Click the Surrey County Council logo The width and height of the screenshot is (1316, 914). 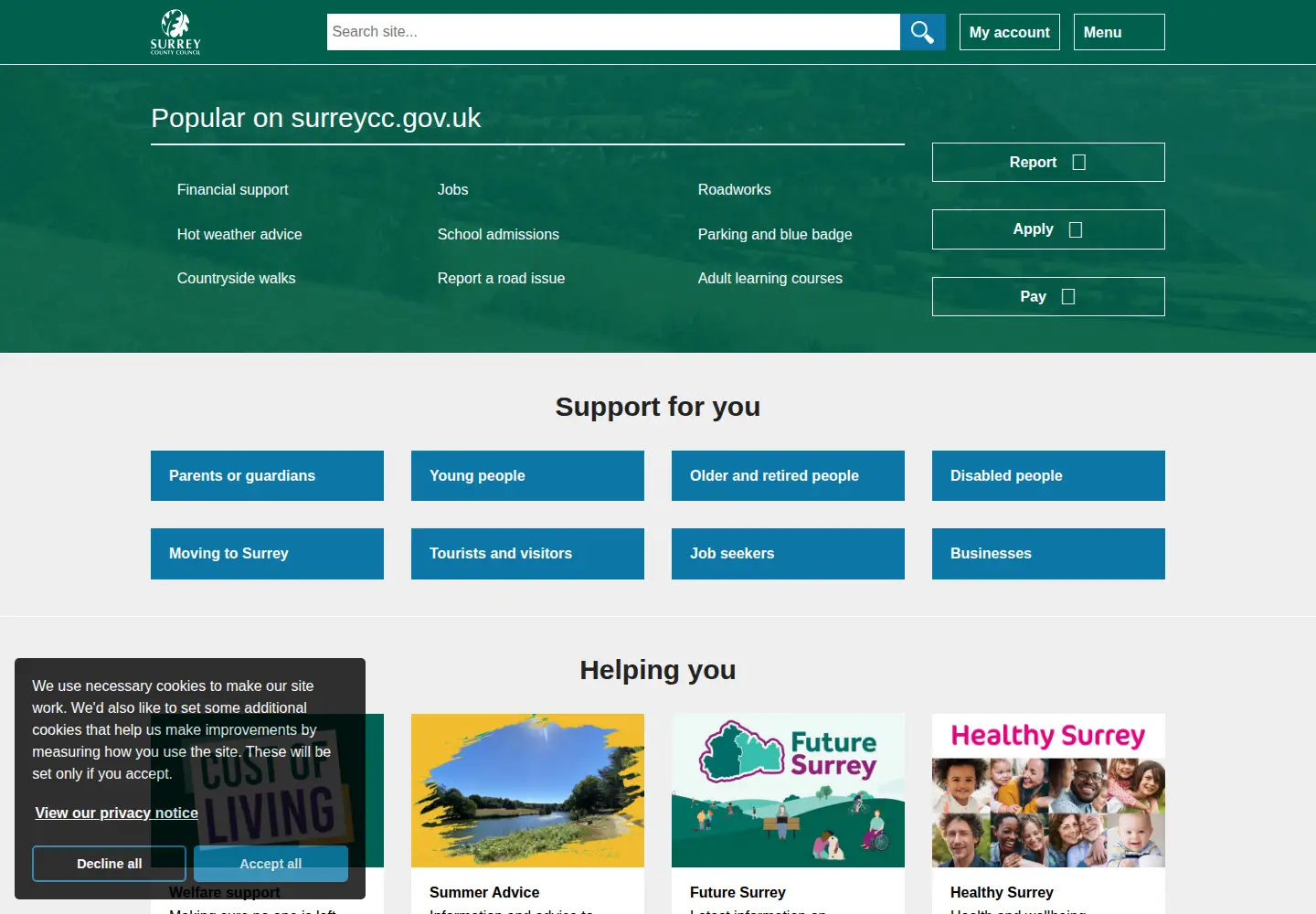coord(175,32)
